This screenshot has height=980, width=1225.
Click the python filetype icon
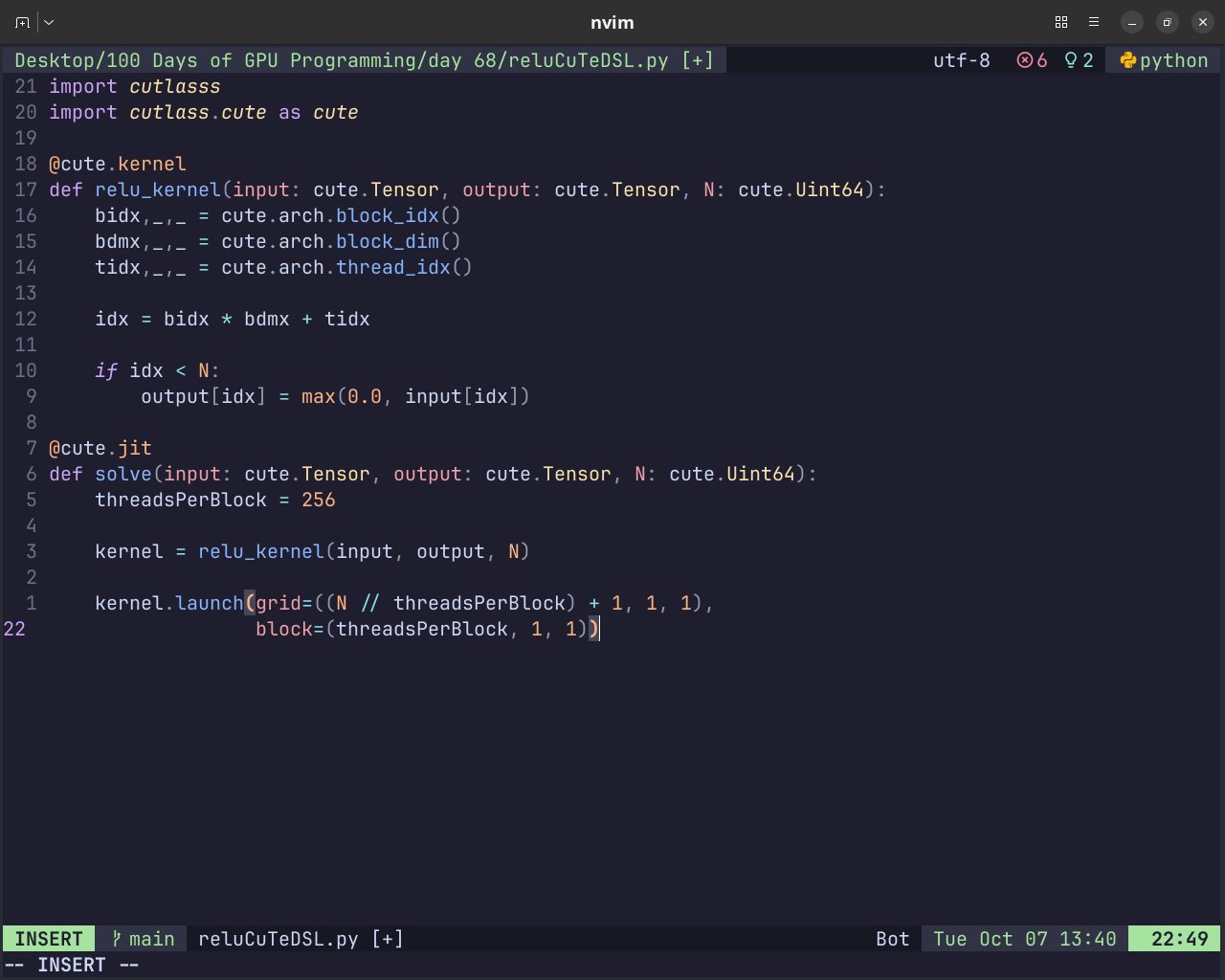click(x=1128, y=60)
